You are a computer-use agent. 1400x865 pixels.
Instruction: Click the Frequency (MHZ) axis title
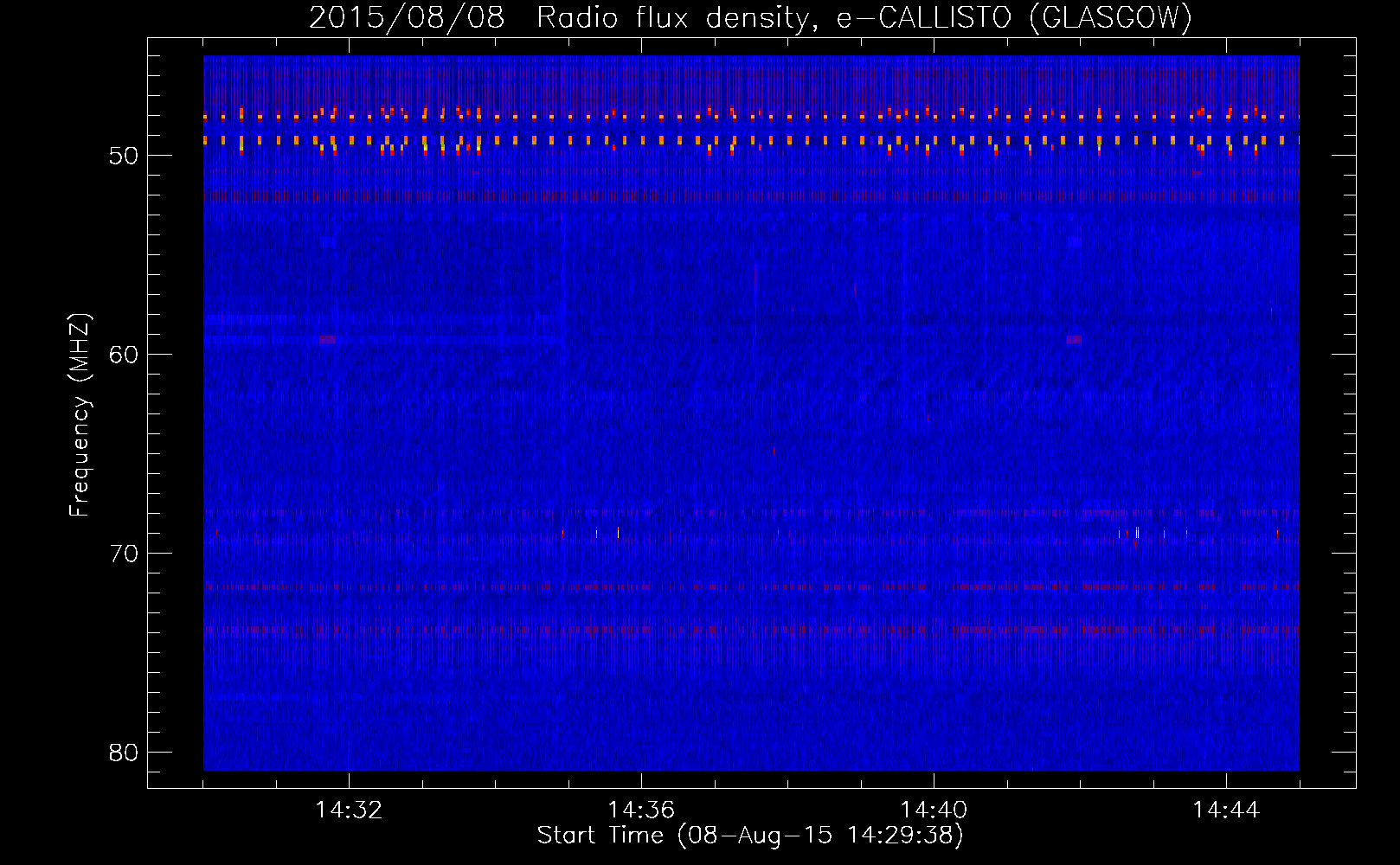80,415
